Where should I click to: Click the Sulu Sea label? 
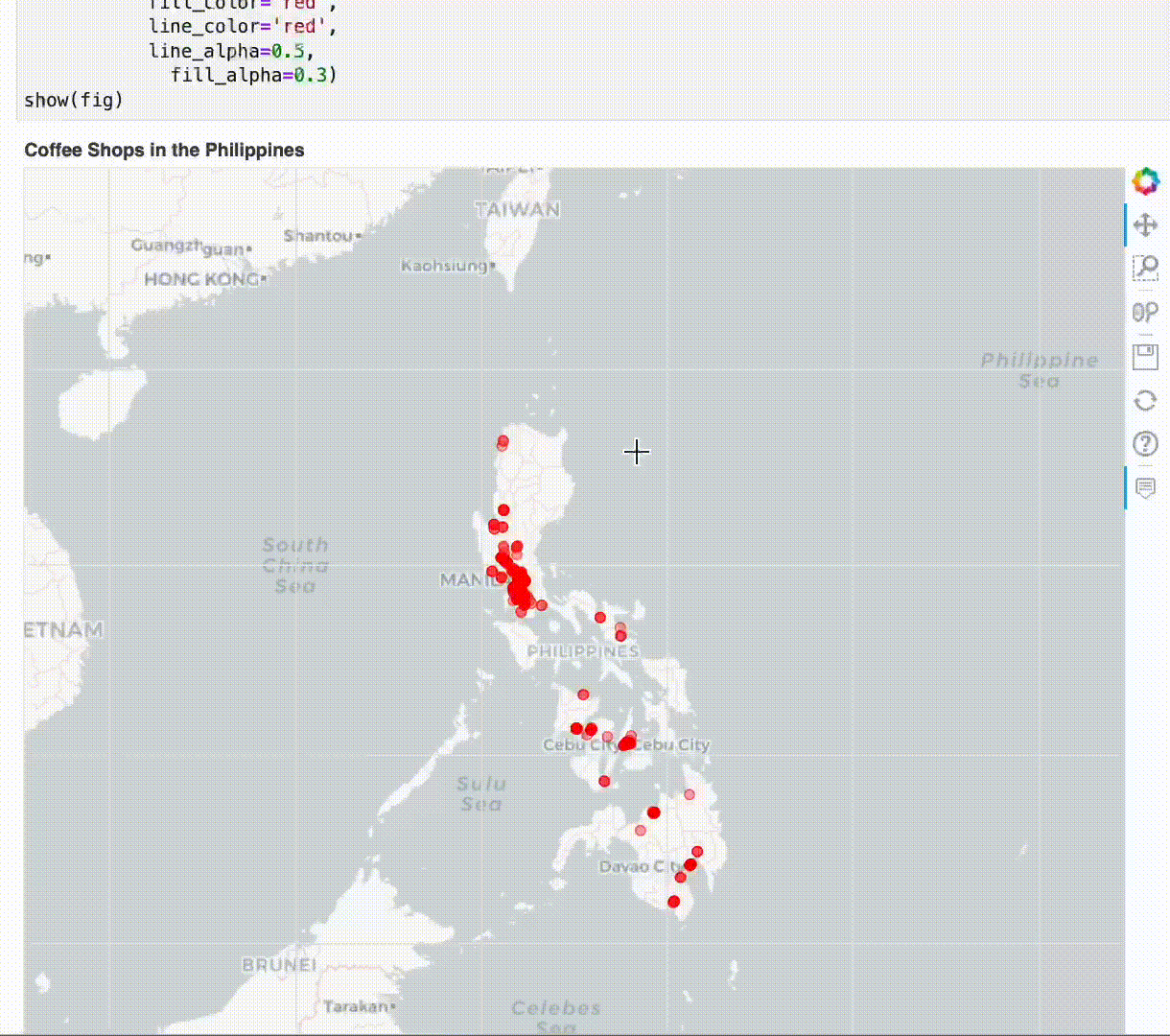[x=480, y=793]
